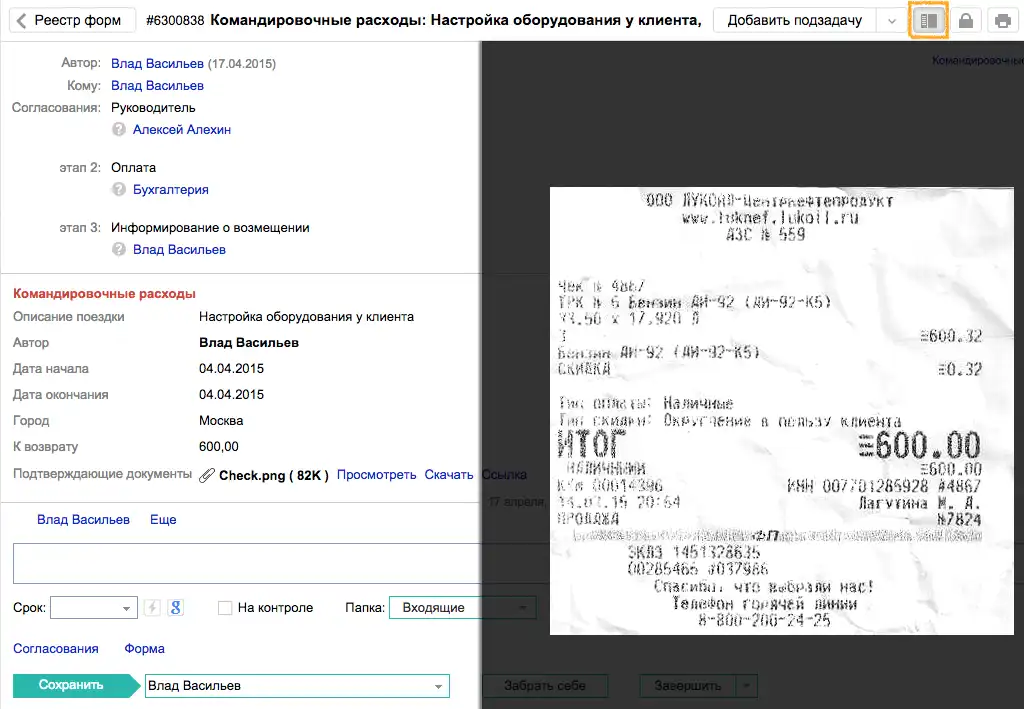Click the Дата начала value 04.04.2015

coord(231,368)
